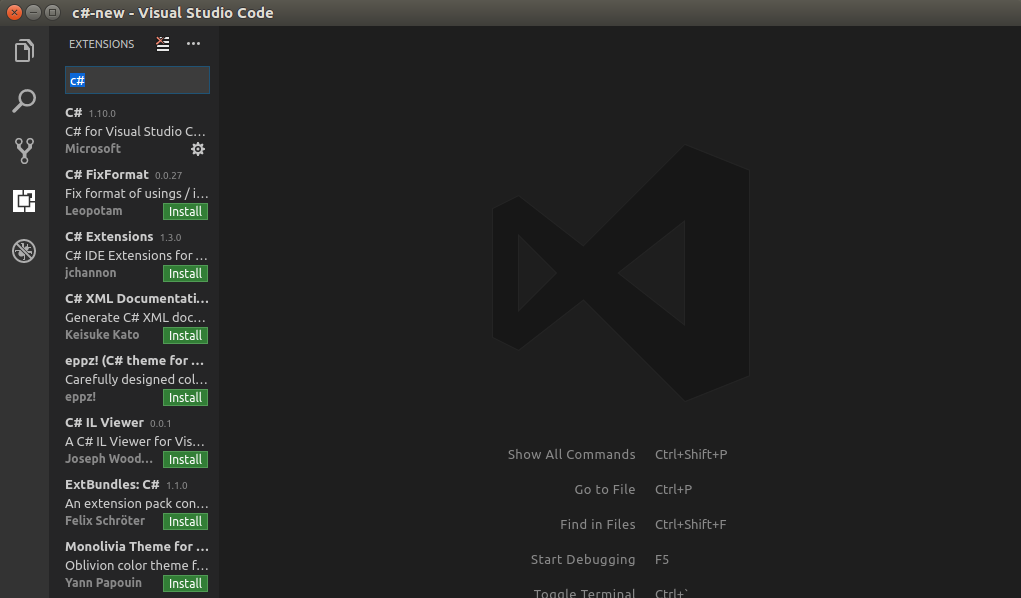The width and height of the screenshot is (1021, 598).
Task: Install the C# IL Viewer extension
Action: point(185,459)
